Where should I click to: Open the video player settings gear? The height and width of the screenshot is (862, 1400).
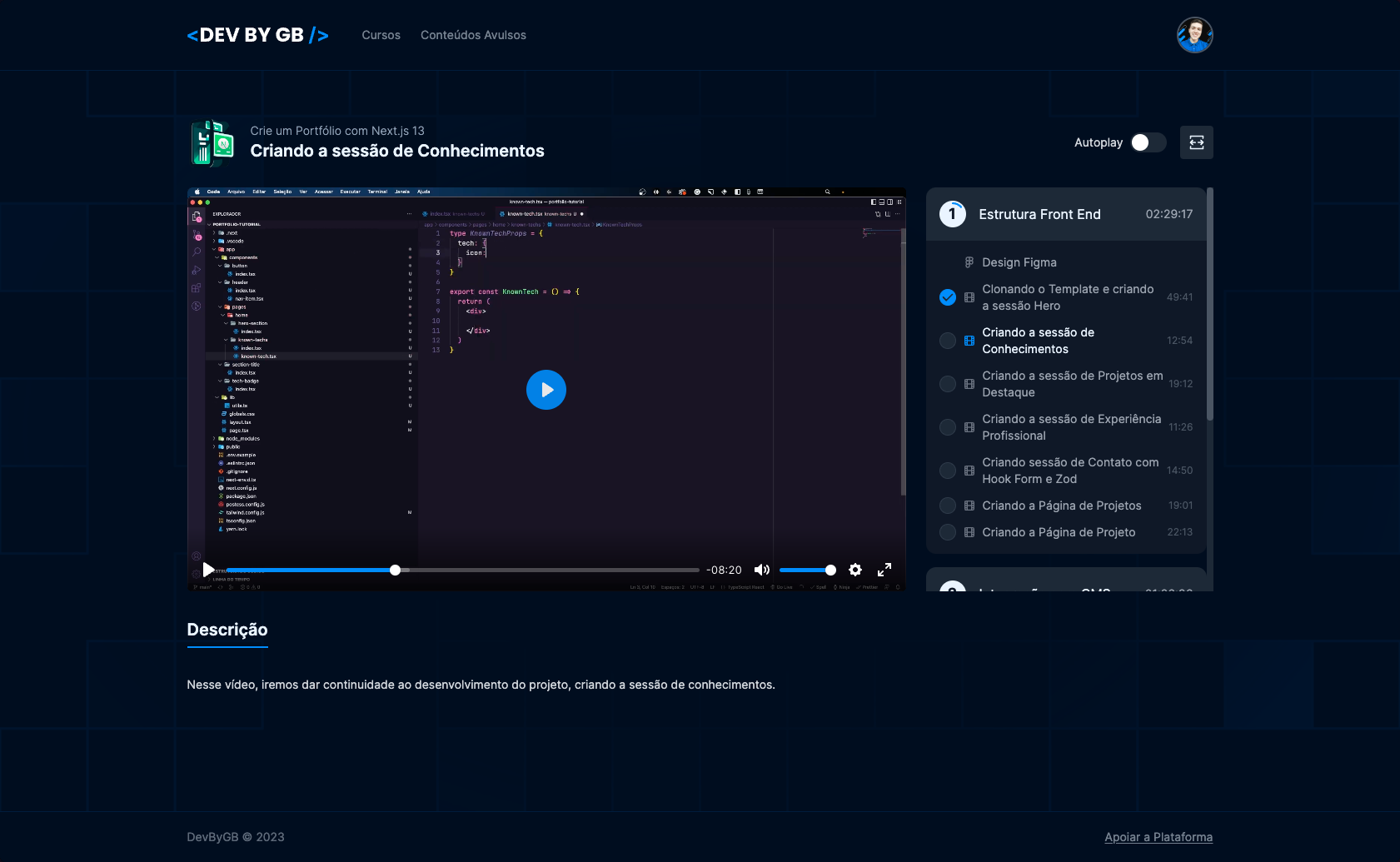pos(855,570)
